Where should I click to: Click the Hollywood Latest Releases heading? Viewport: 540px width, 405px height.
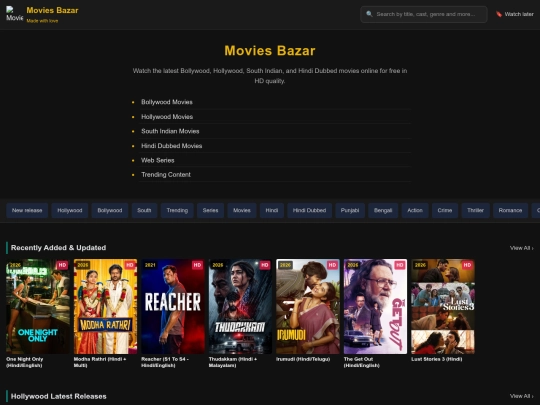click(x=59, y=396)
